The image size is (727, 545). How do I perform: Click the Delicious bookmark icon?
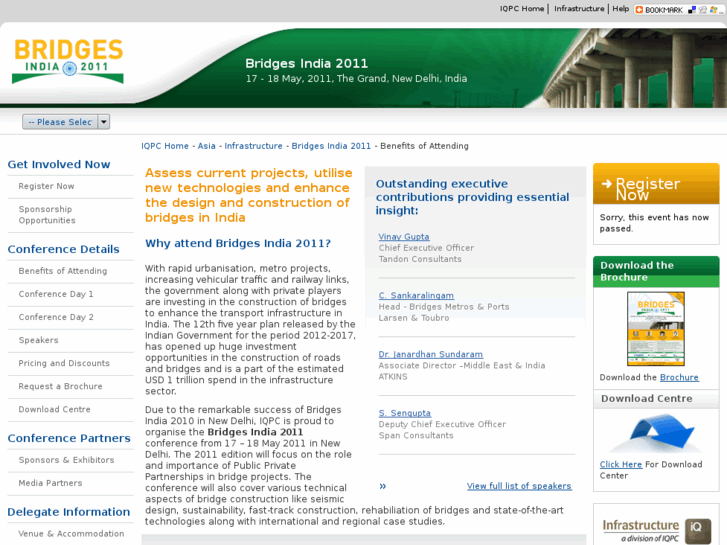(x=692, y=10)
